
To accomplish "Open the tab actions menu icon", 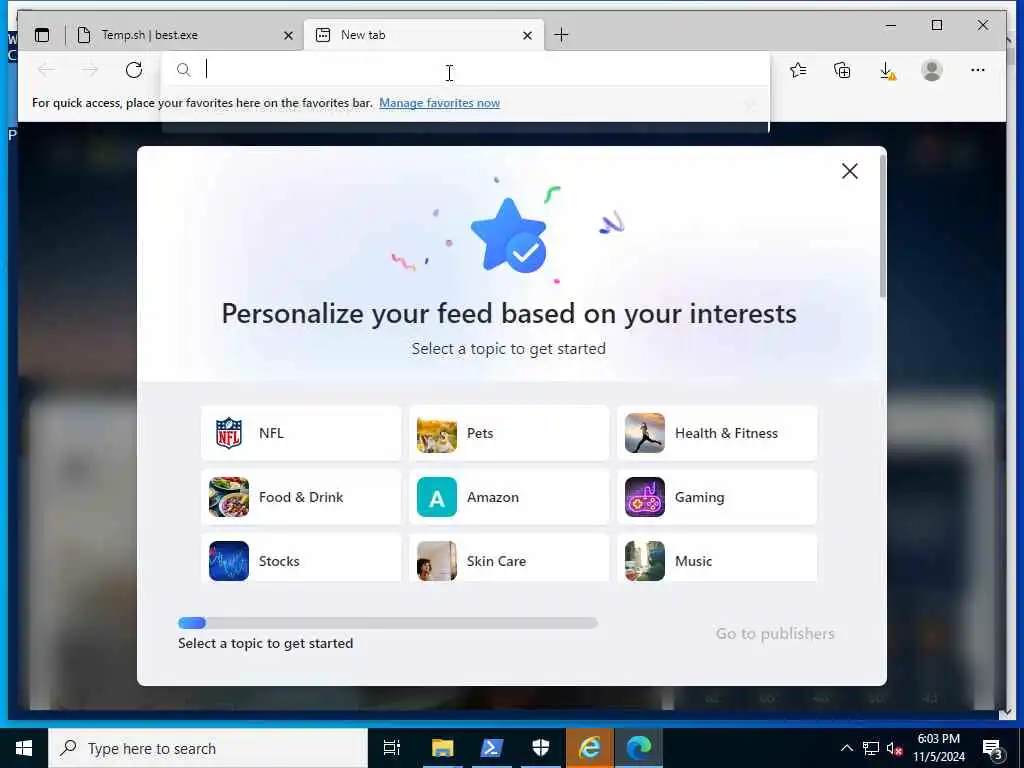I will (x=42, y=35).
